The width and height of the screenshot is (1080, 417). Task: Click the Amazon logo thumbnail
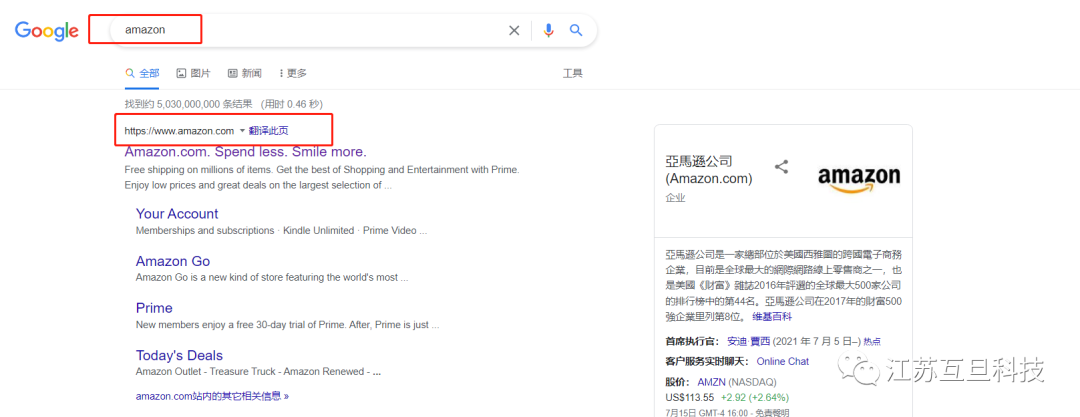pos(858,177)
